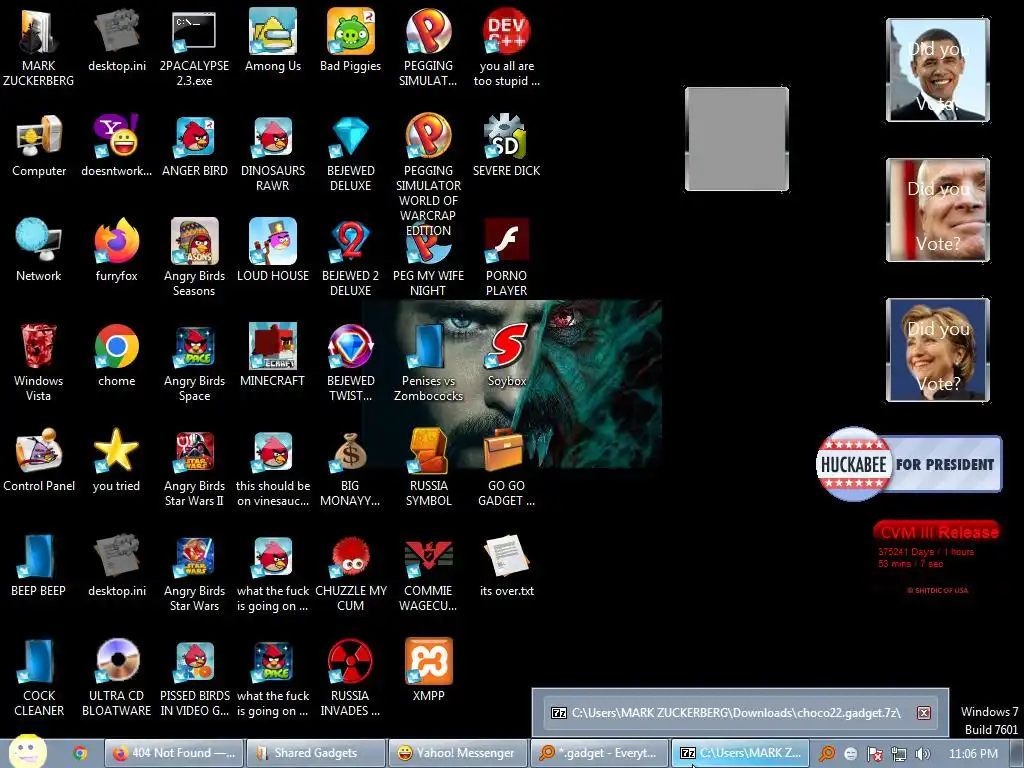Switch to the 7-Zip C:\Users\MARK Z... taskbar button

pyautogui.click(x=741, y=753)
